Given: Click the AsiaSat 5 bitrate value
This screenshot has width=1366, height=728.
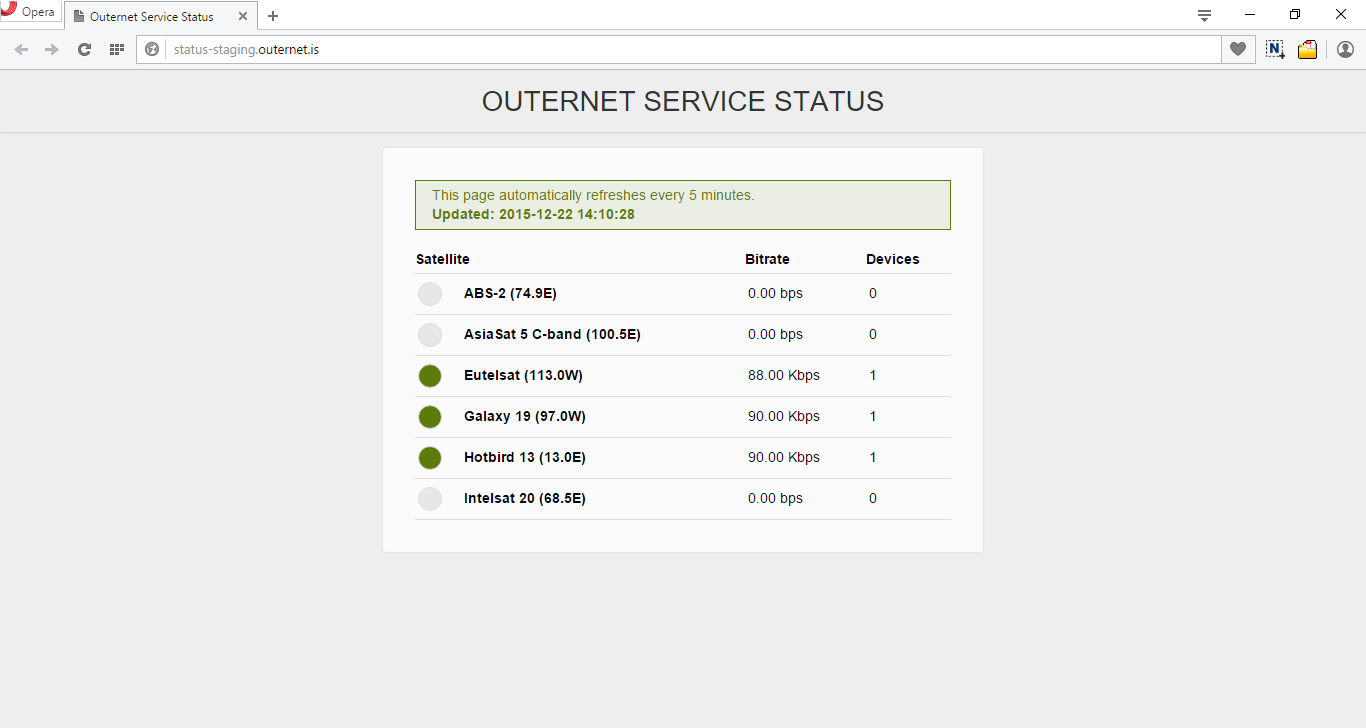Looking at the screenshot, I should 775,334.
